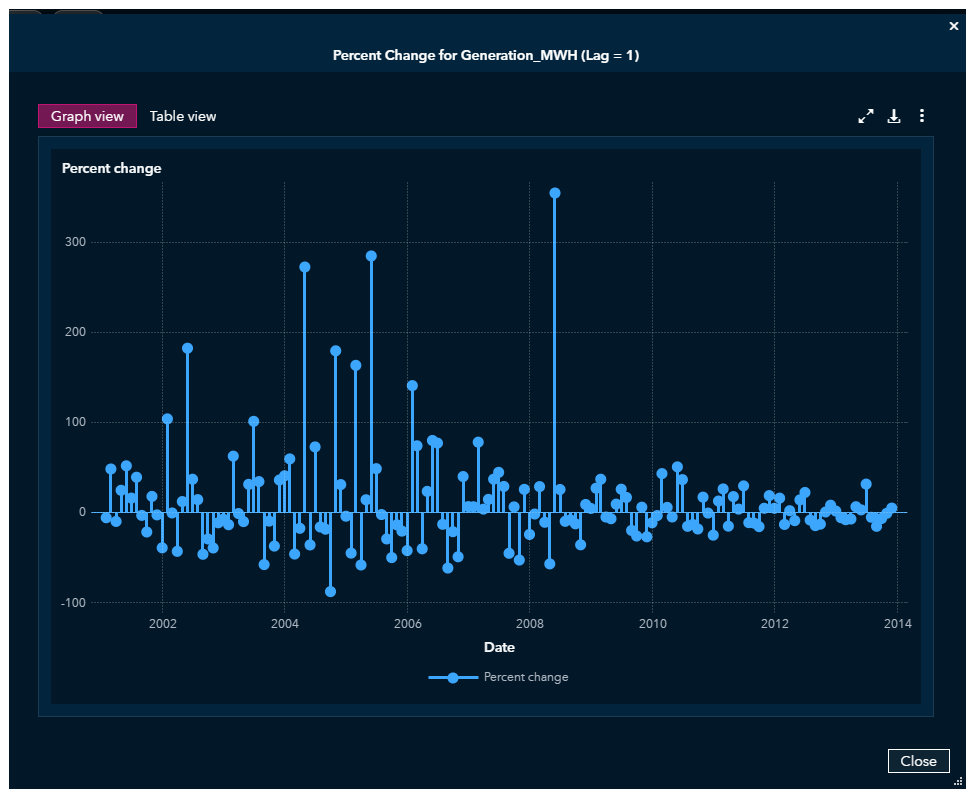Close the dialog with the X icon
Viewport: 975px width, 798px height.
click(953, 26)
